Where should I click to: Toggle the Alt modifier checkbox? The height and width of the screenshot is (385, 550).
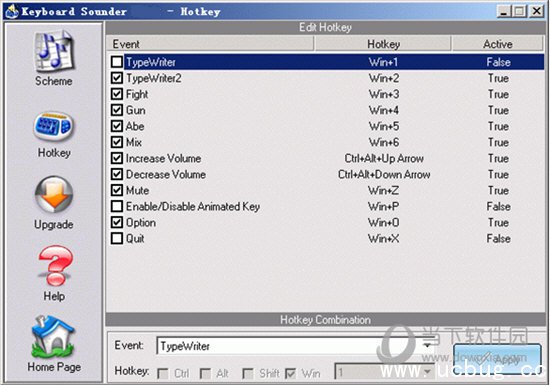coord(205,374)
